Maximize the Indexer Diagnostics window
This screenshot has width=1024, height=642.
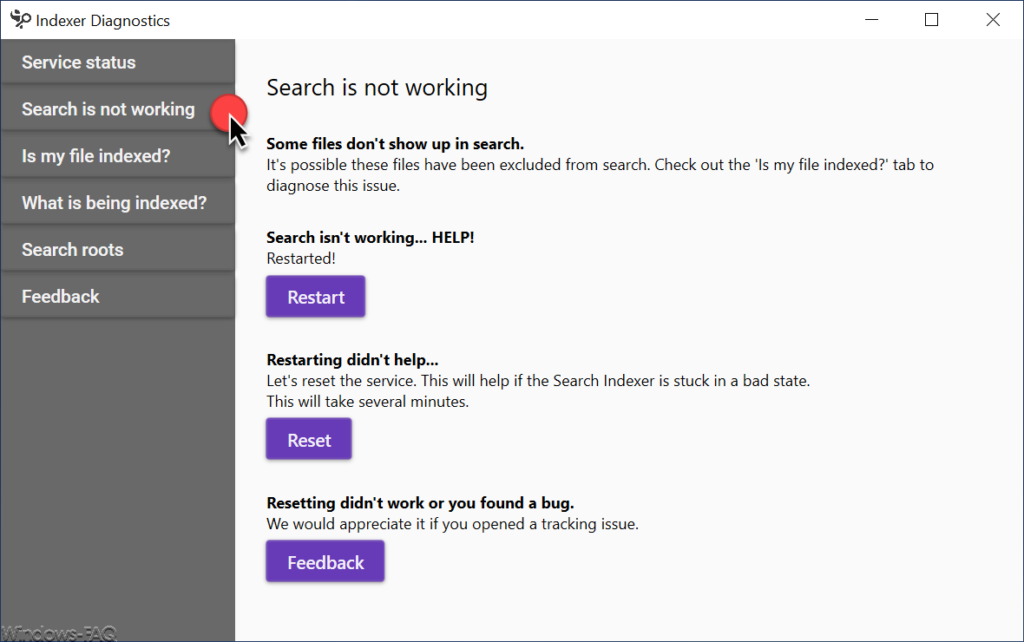(932, 20)
